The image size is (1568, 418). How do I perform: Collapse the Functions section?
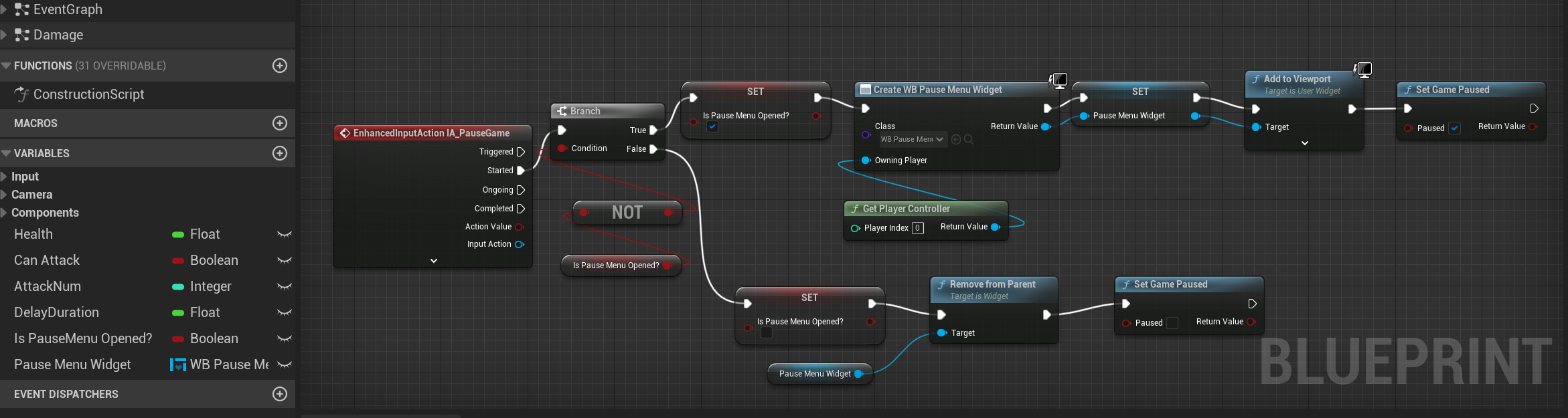click(6, 66)
